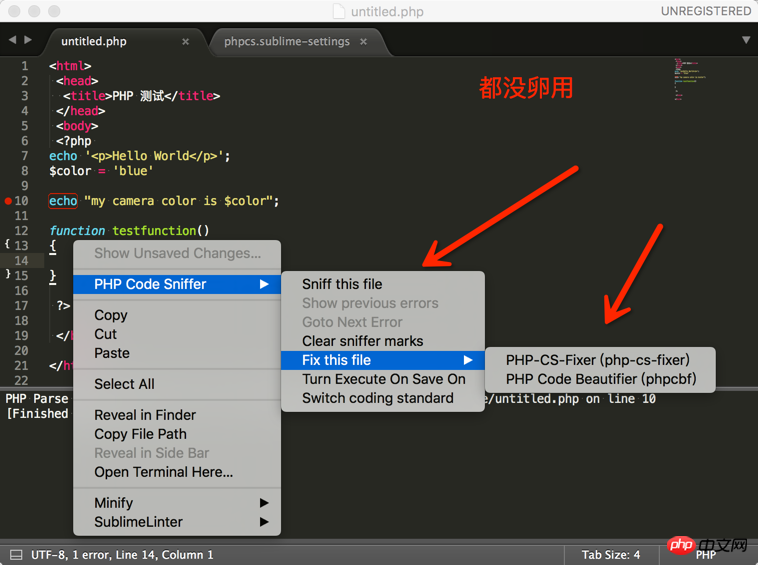
Task: Choose Clear sniffer marks
Action: click(x=383, y=341)
